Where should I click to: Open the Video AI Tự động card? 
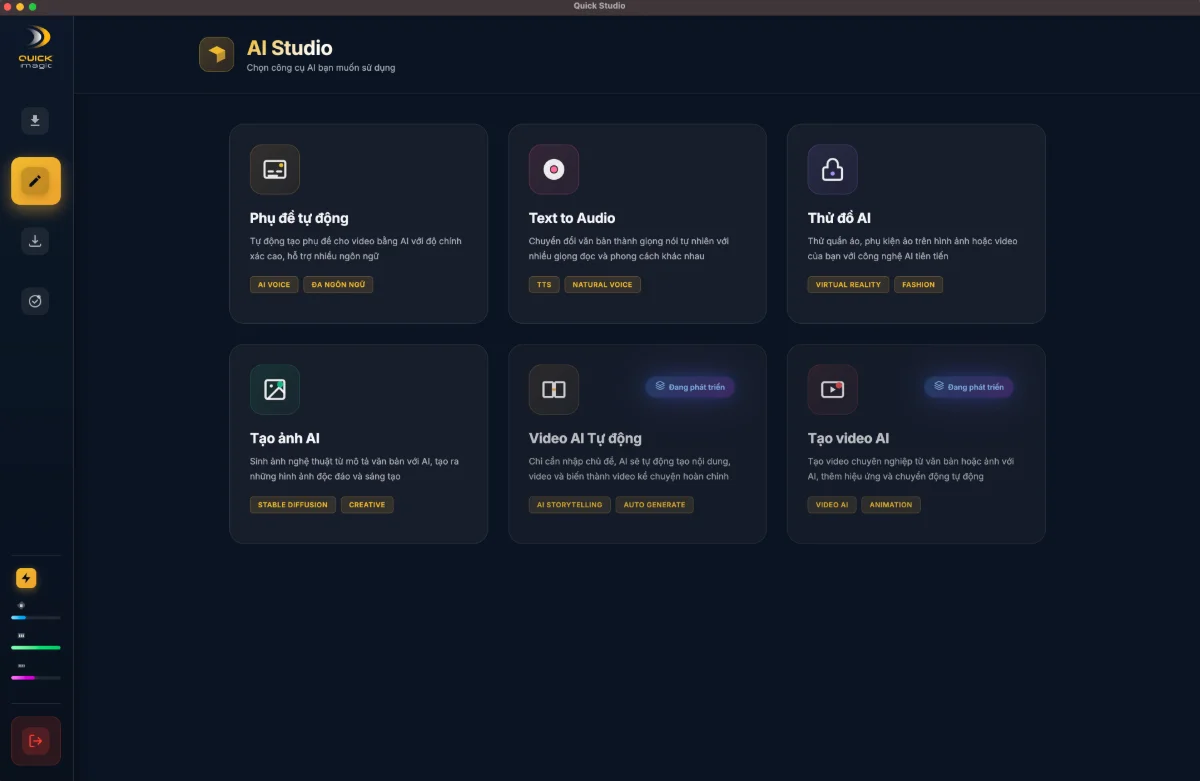637,444
